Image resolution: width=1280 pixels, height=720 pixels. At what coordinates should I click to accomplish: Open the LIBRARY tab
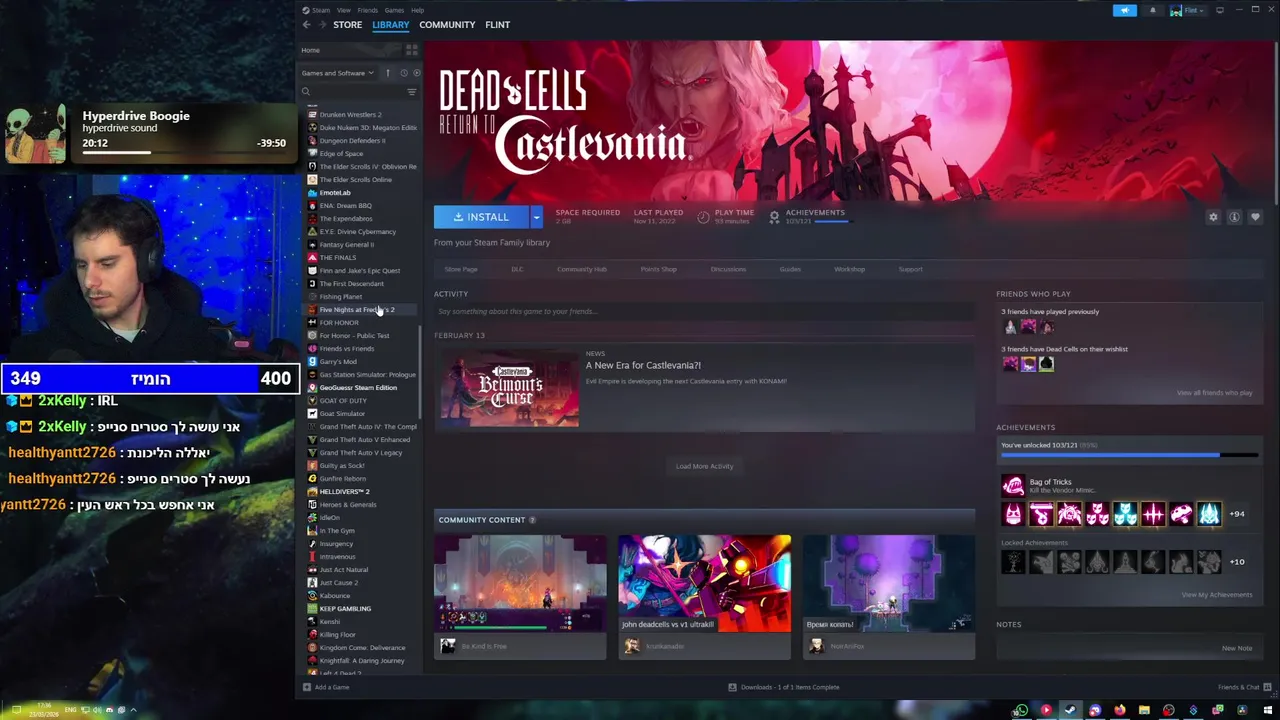click(390, 24)
